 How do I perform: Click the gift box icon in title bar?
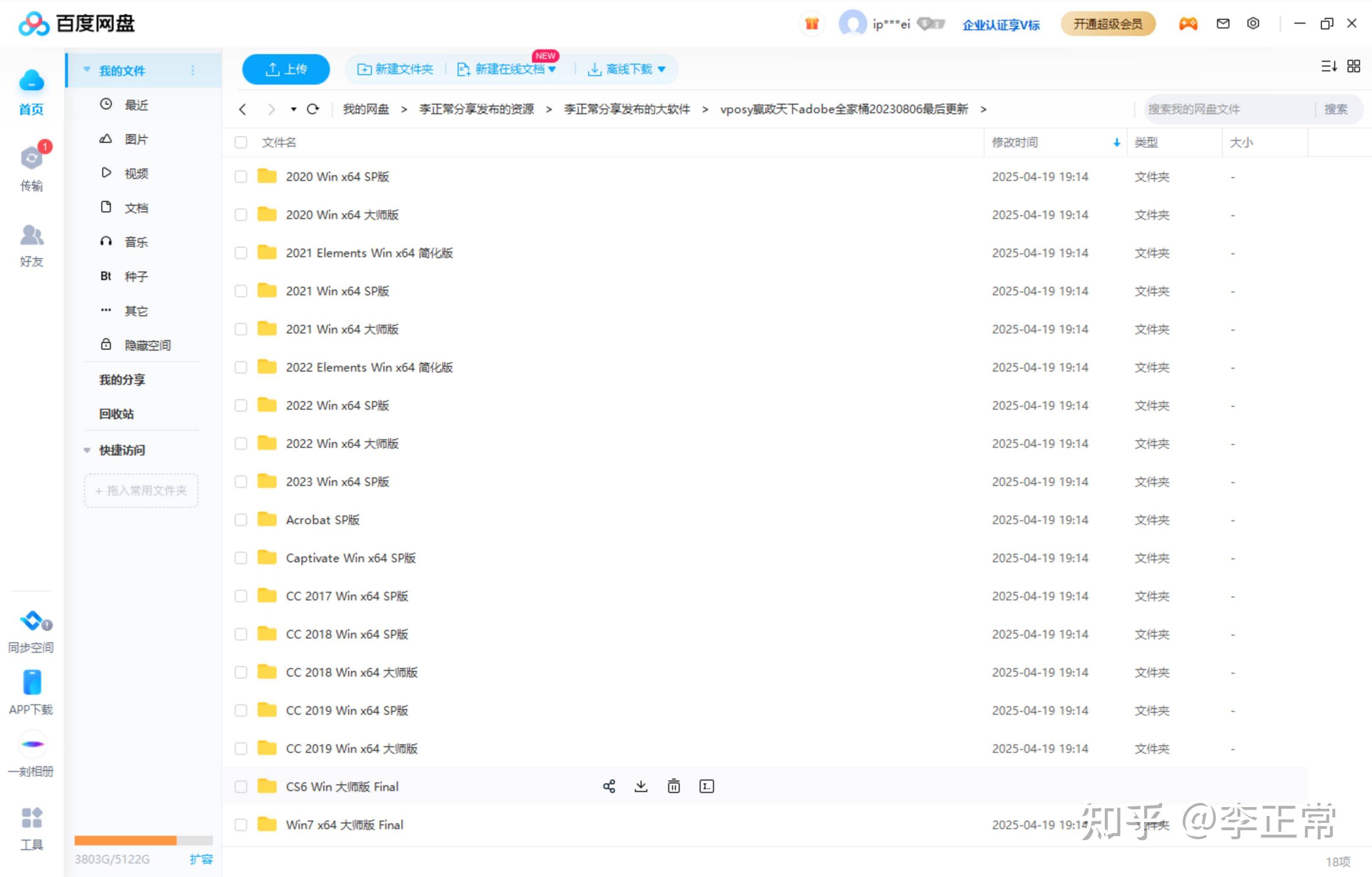tap(811, 24)
